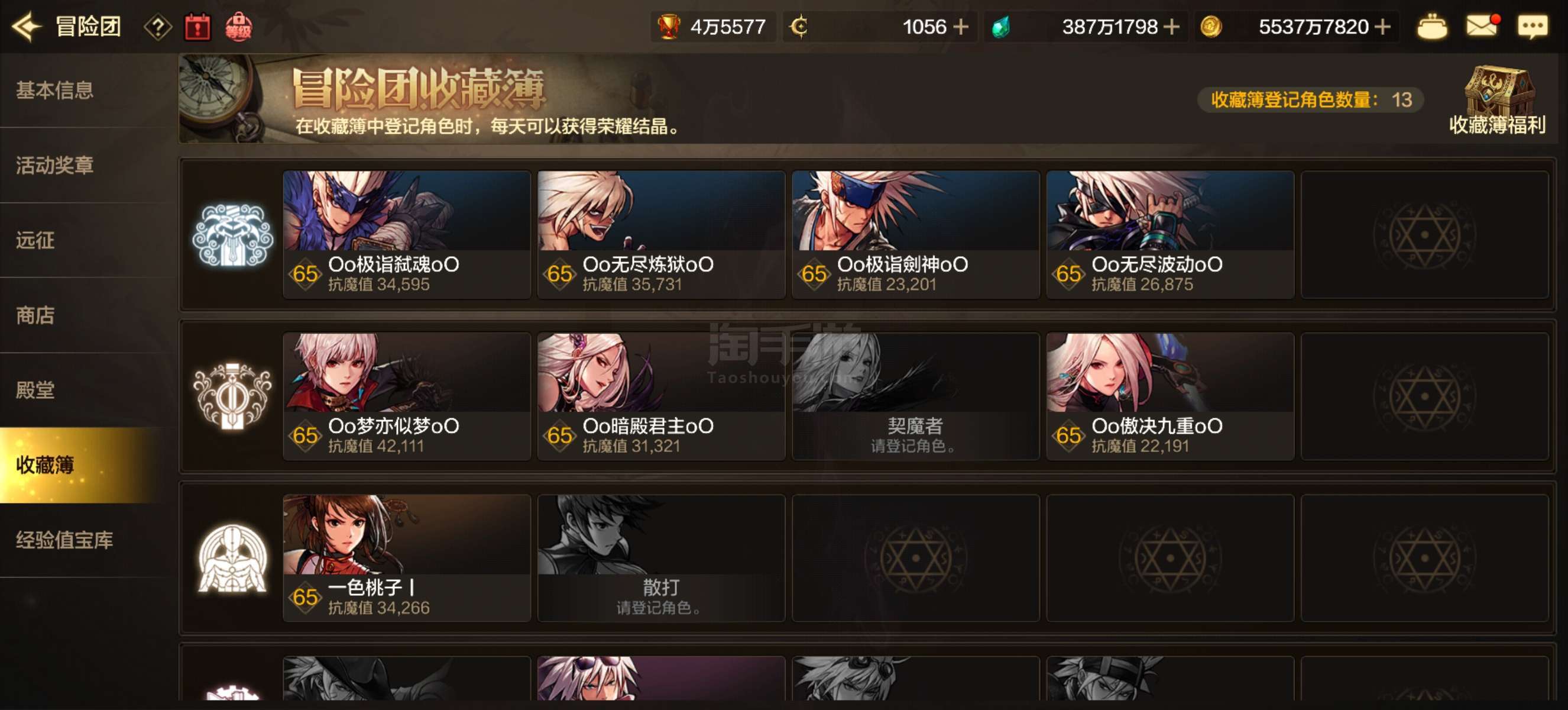Open the red calendar alert icon
Viewport: 1568px width, 710px height.
coord(197,27)
